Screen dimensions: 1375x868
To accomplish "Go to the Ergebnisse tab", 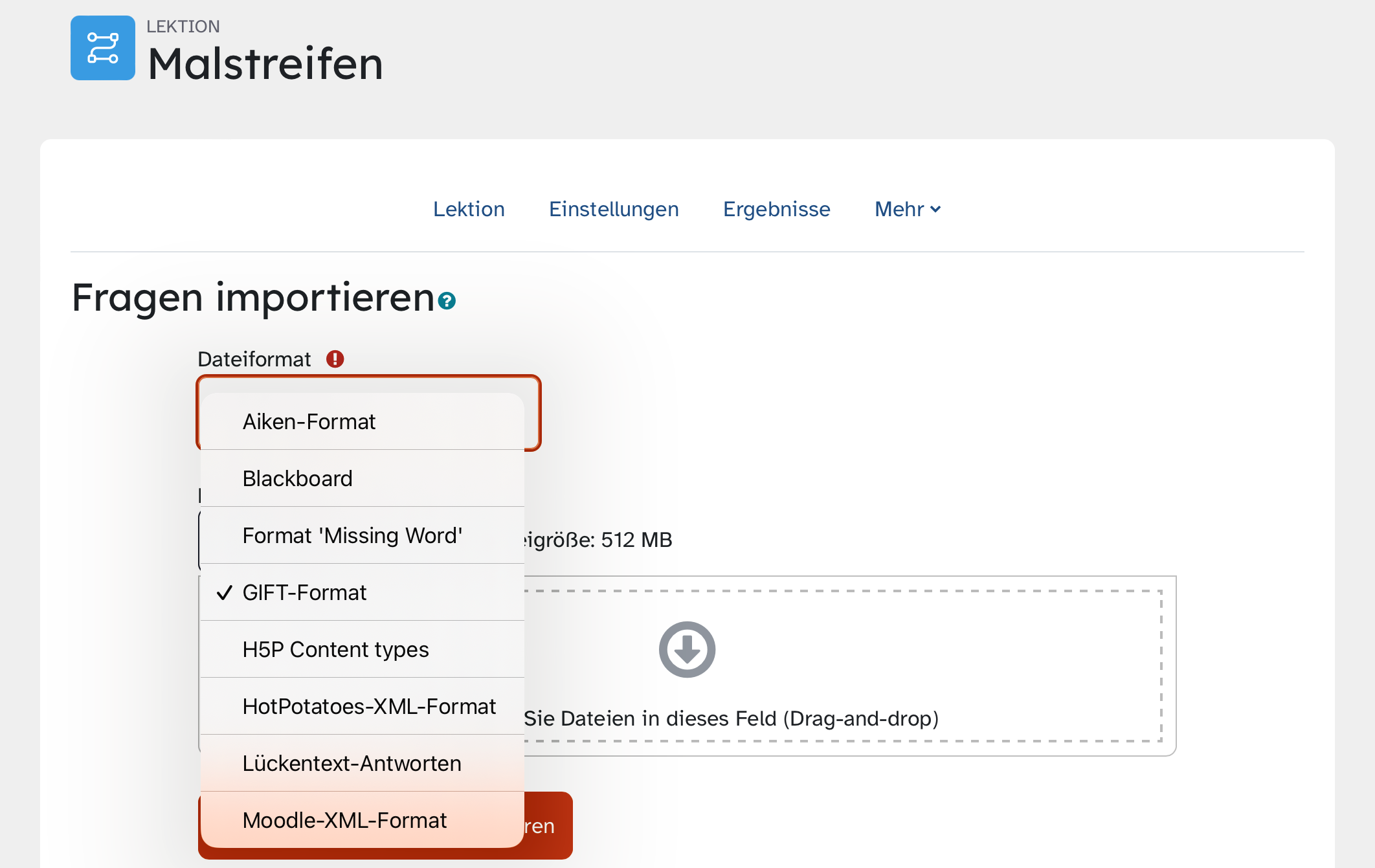I will pos(776,210).
